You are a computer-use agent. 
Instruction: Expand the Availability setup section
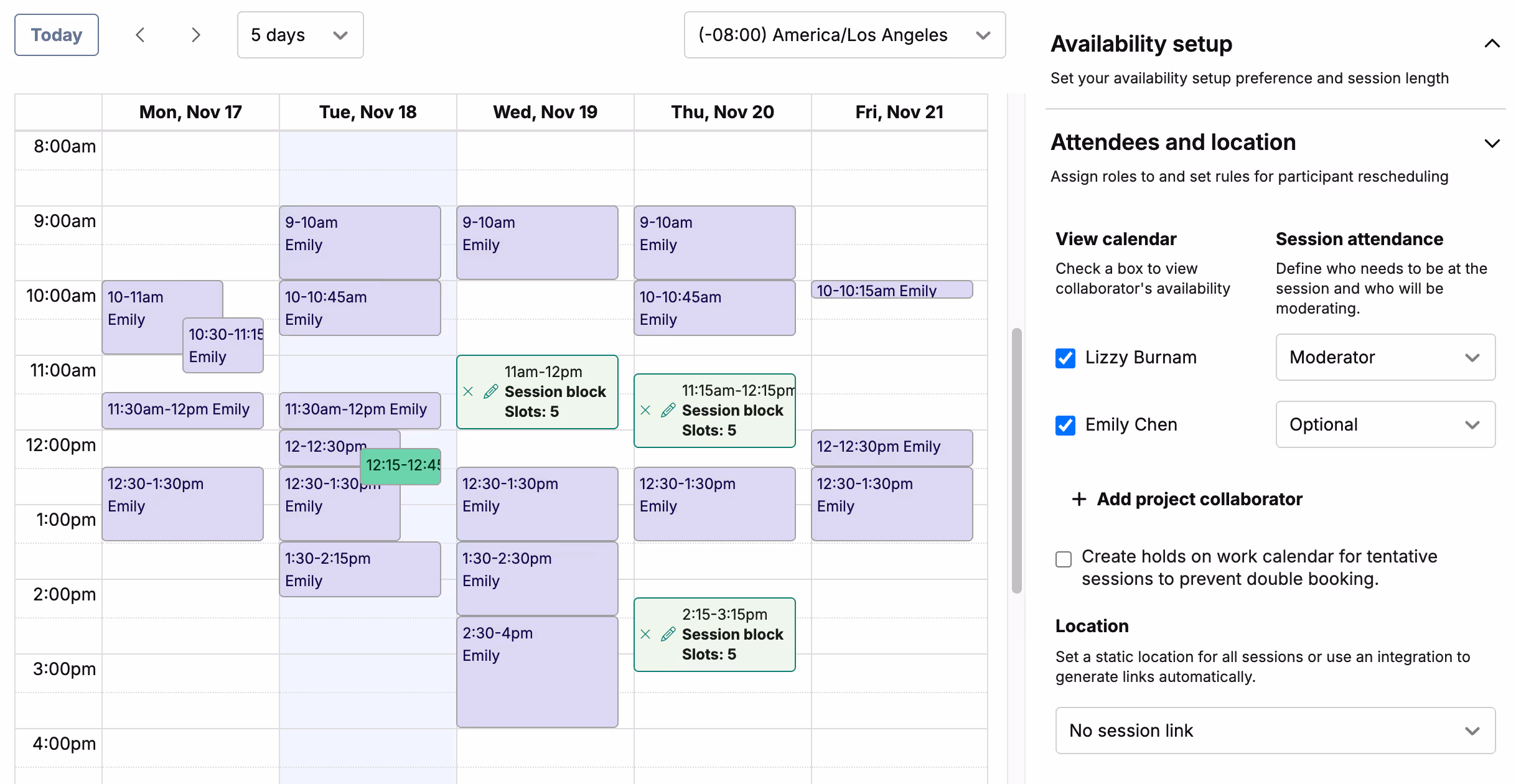tap(1492, 44)
